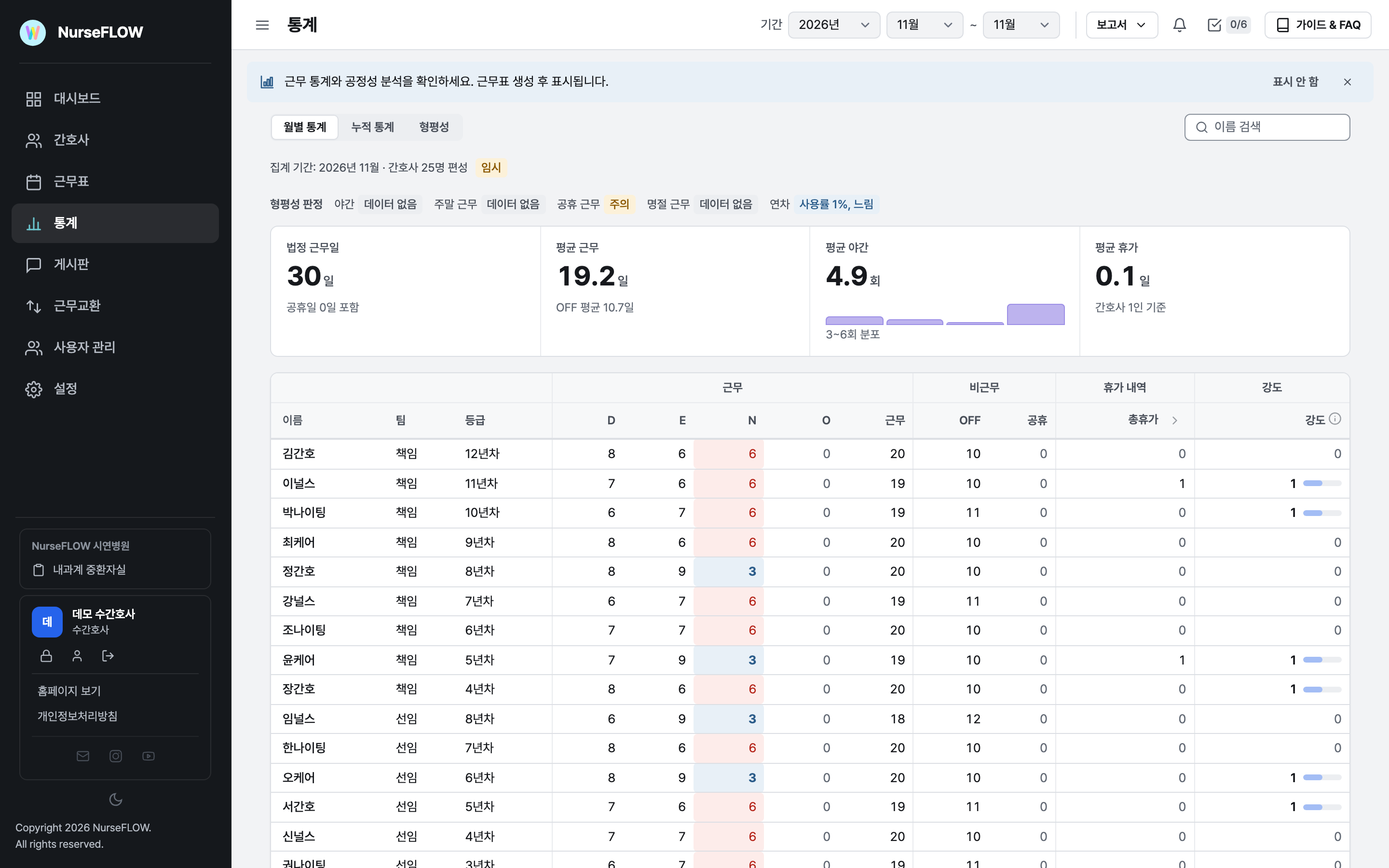Open 게시판 in the sidebar

(x=115, y=265)
